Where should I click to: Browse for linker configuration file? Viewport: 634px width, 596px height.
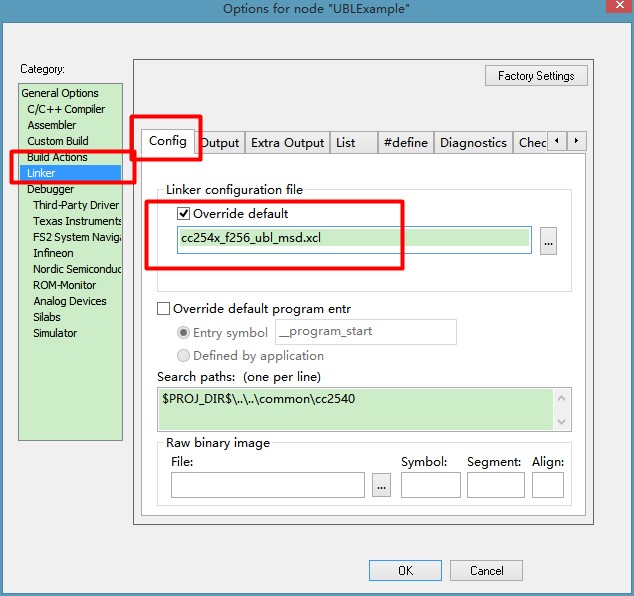coord(548,241)
